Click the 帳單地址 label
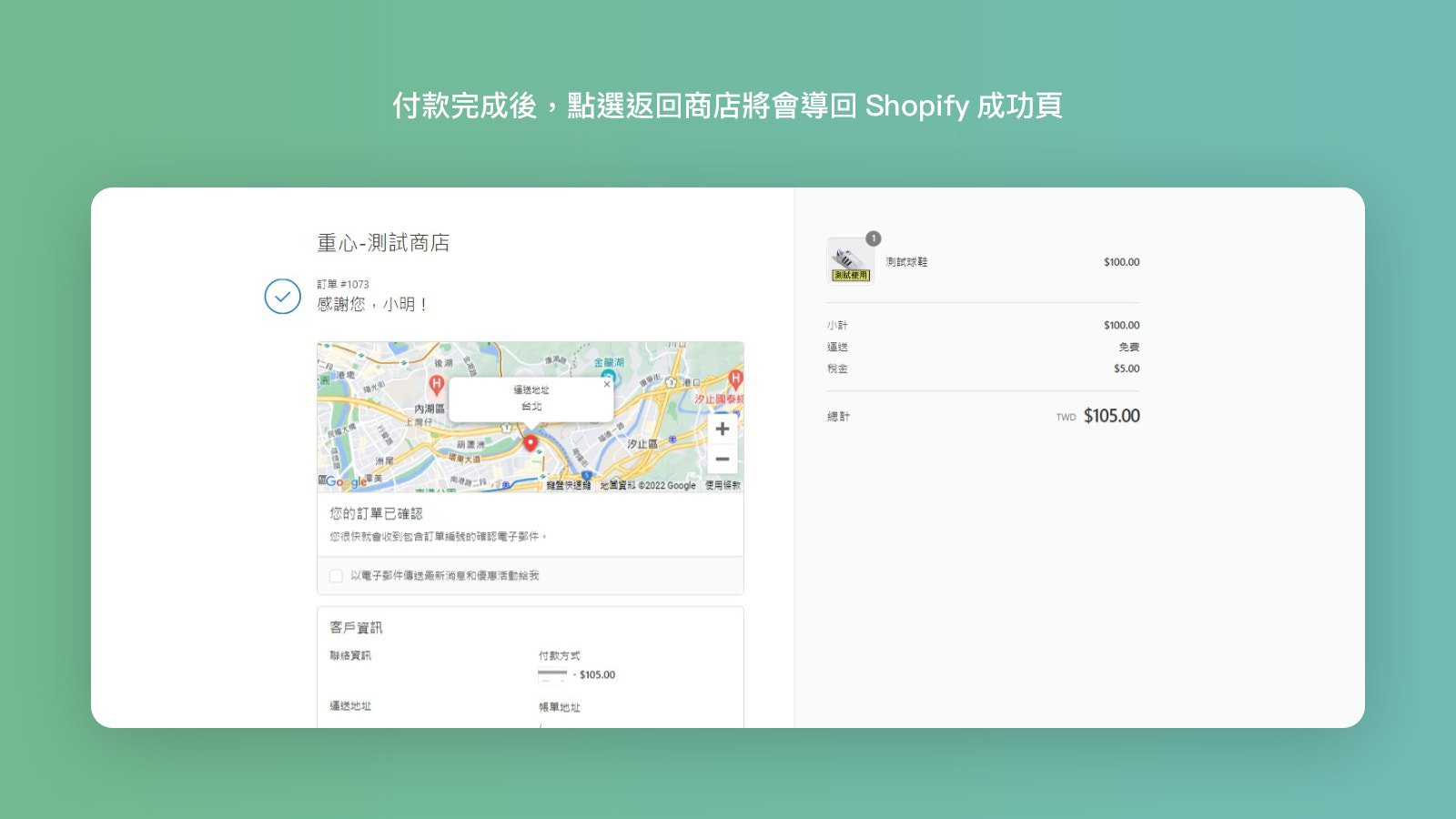The height and width of the screenshot is (819, 1456). pos(559,707)
